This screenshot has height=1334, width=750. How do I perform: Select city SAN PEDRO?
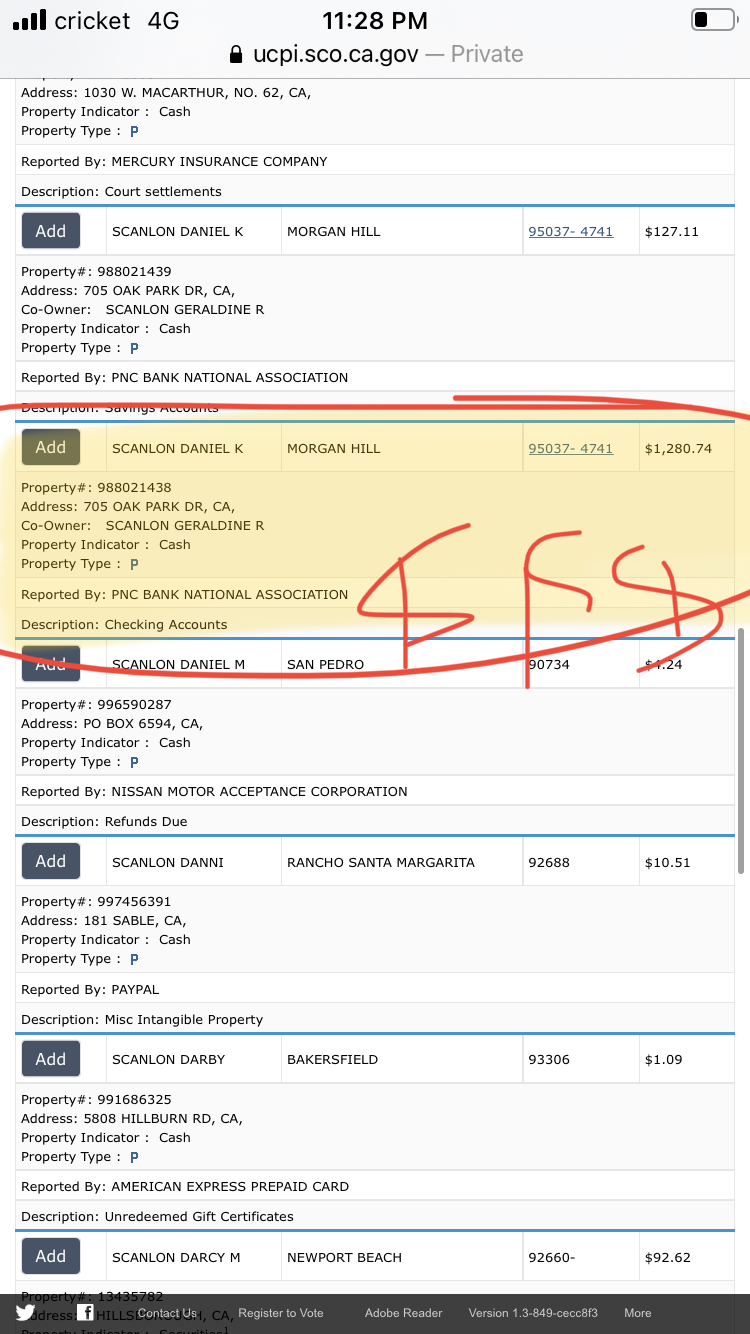coord(325,664)
